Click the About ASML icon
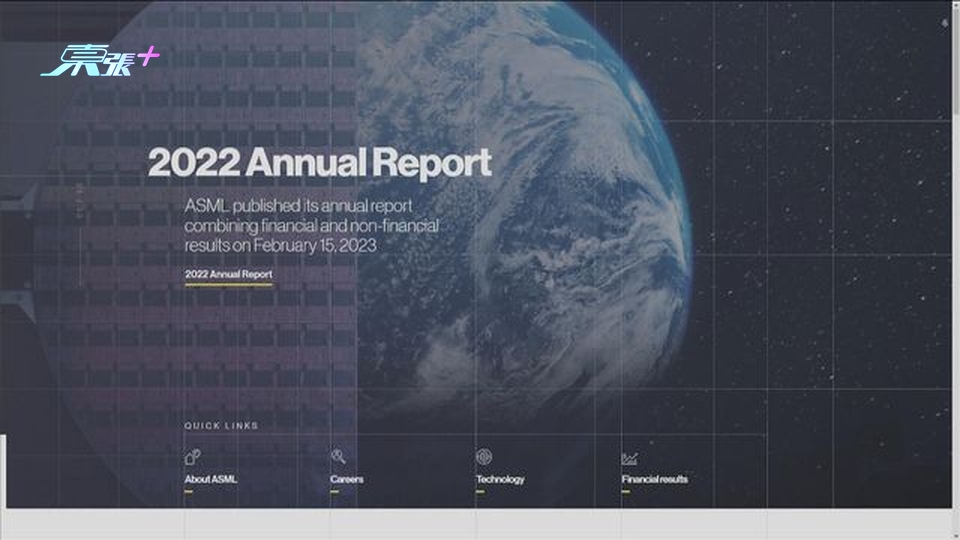This screenshot has height=540, width=960. click(x=192, y=457)
